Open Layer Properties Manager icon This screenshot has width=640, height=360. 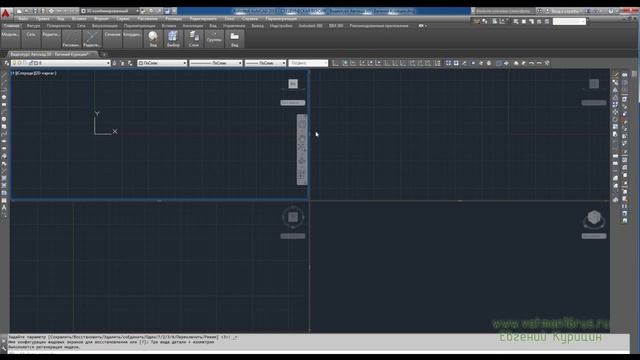[7, 63]
